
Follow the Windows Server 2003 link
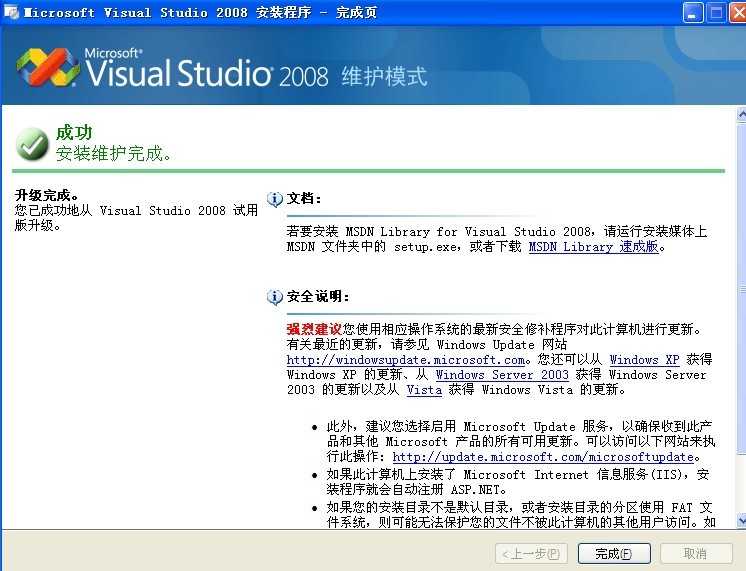point(502,375)
